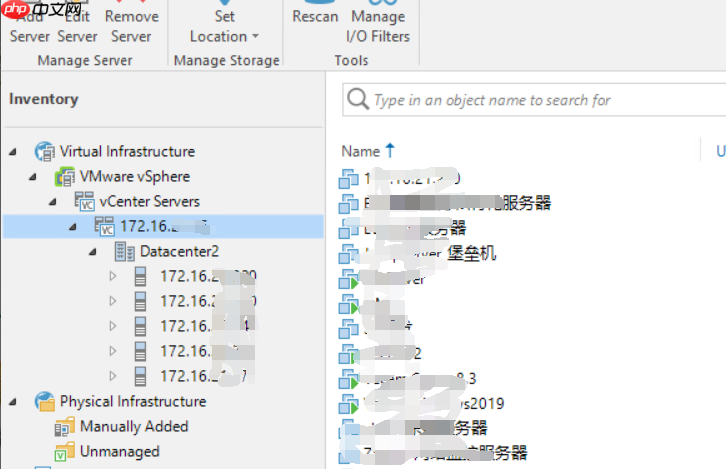Collapse the vCenter Servers node
Viewport: 726px width, 469px height.
[53, 202]
